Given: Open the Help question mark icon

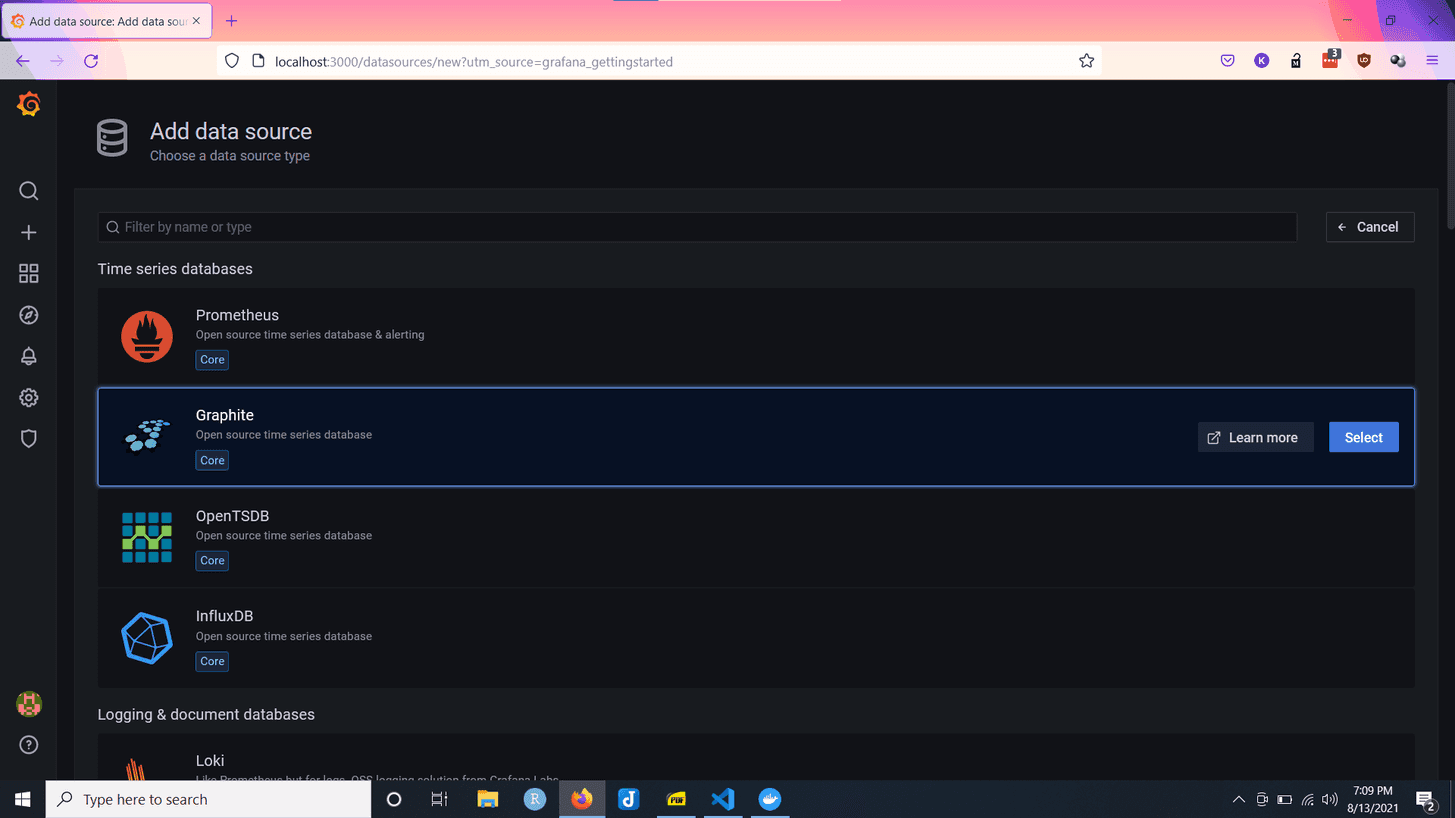Looking at the screenshot, I should coord(29,745).
